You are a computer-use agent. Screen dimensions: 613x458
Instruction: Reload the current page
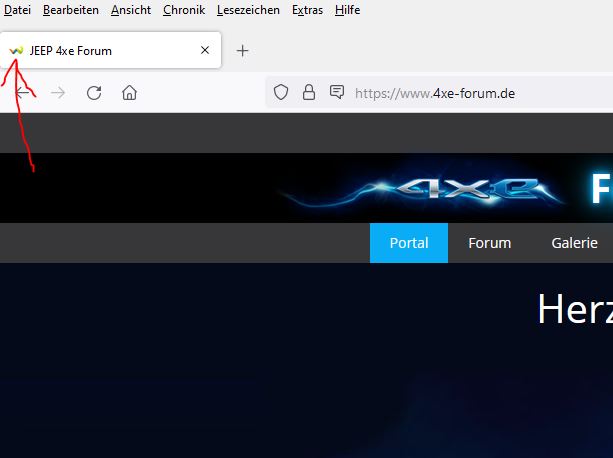pyautogui.click(x=94, y=93)
